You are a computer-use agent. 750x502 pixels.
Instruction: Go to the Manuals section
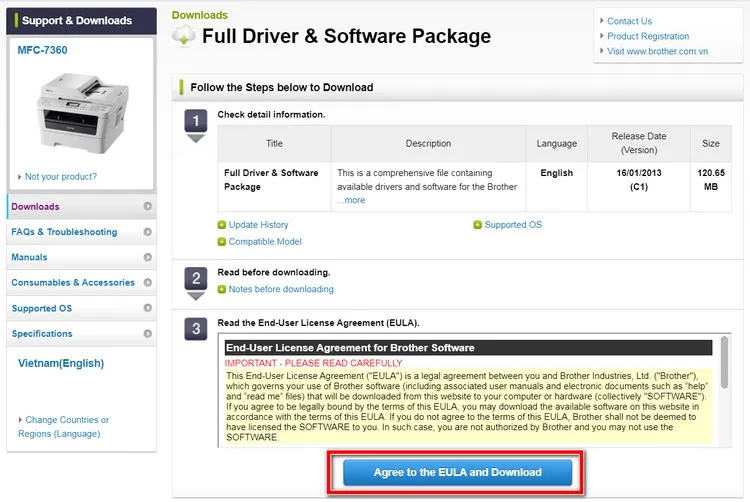29,258
